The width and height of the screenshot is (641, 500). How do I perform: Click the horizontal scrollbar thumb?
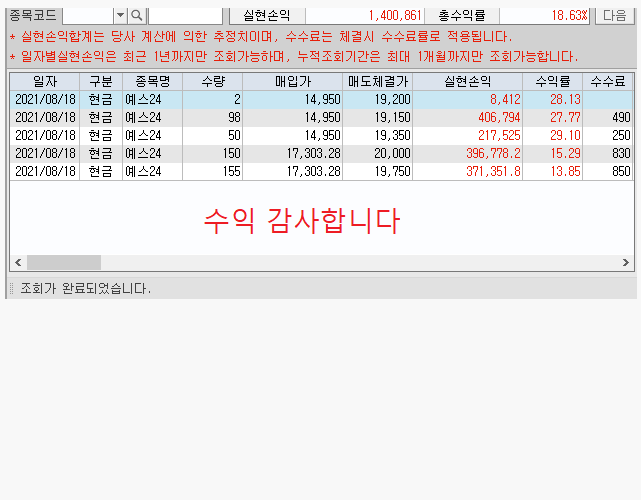pyautogui.click(x=64, y=263)
